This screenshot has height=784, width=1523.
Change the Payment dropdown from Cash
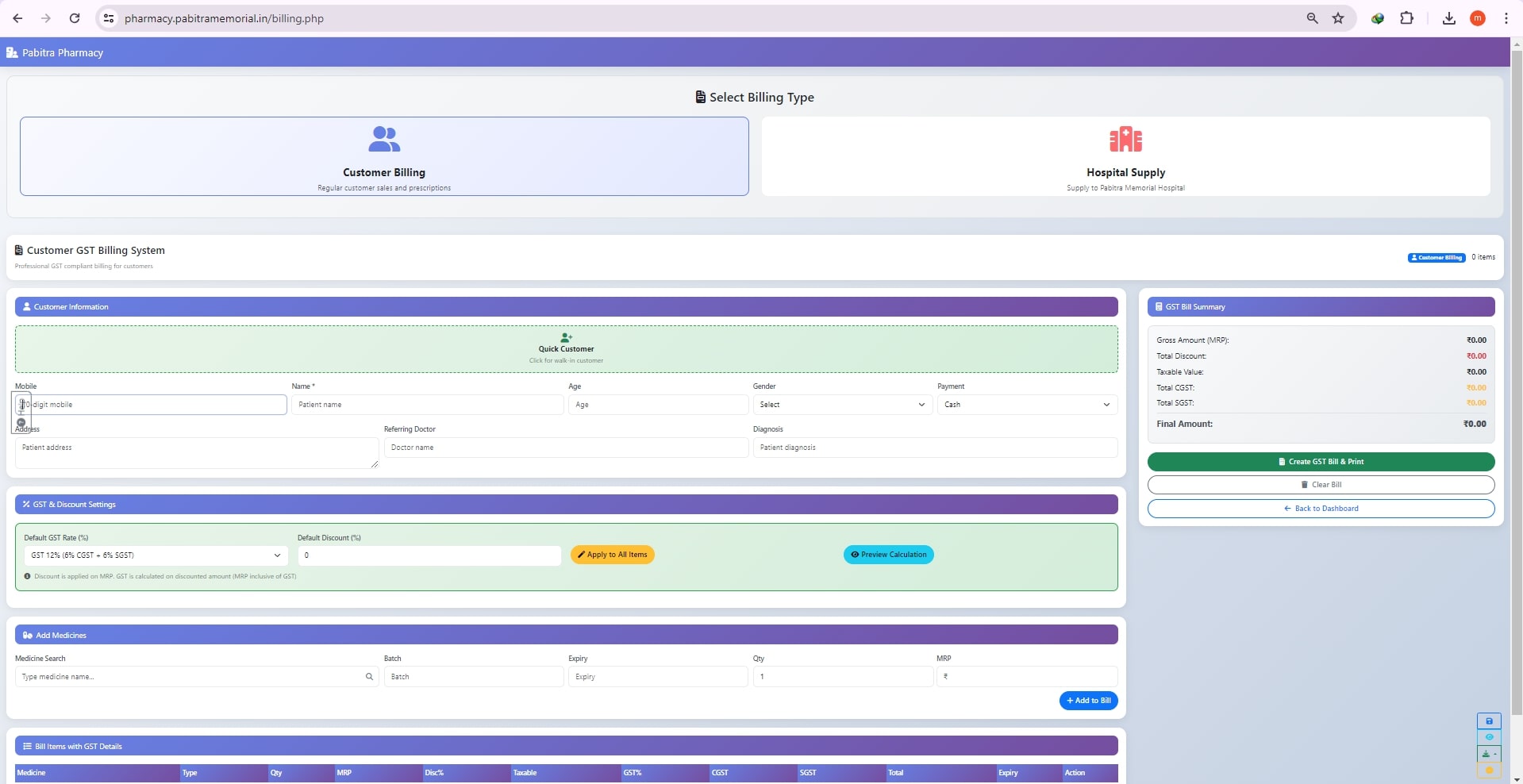pos(1026,405)
